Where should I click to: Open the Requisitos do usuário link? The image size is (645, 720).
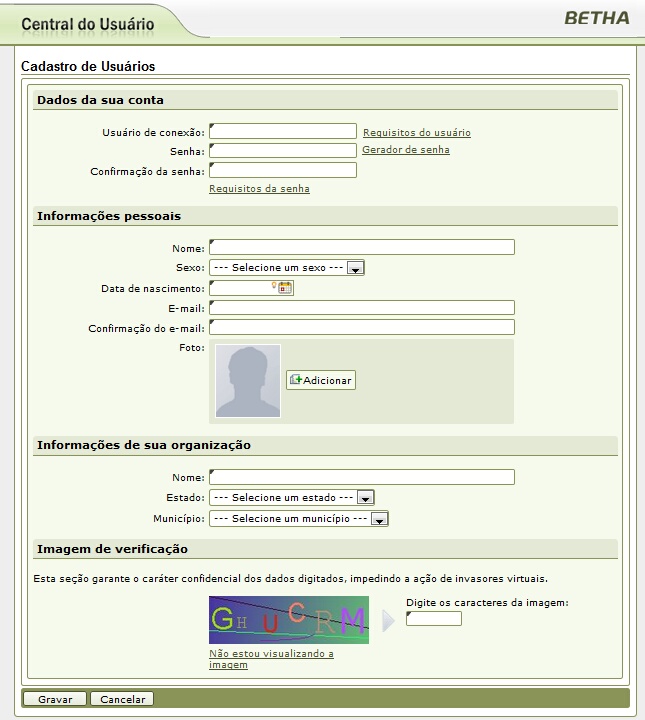417,133
